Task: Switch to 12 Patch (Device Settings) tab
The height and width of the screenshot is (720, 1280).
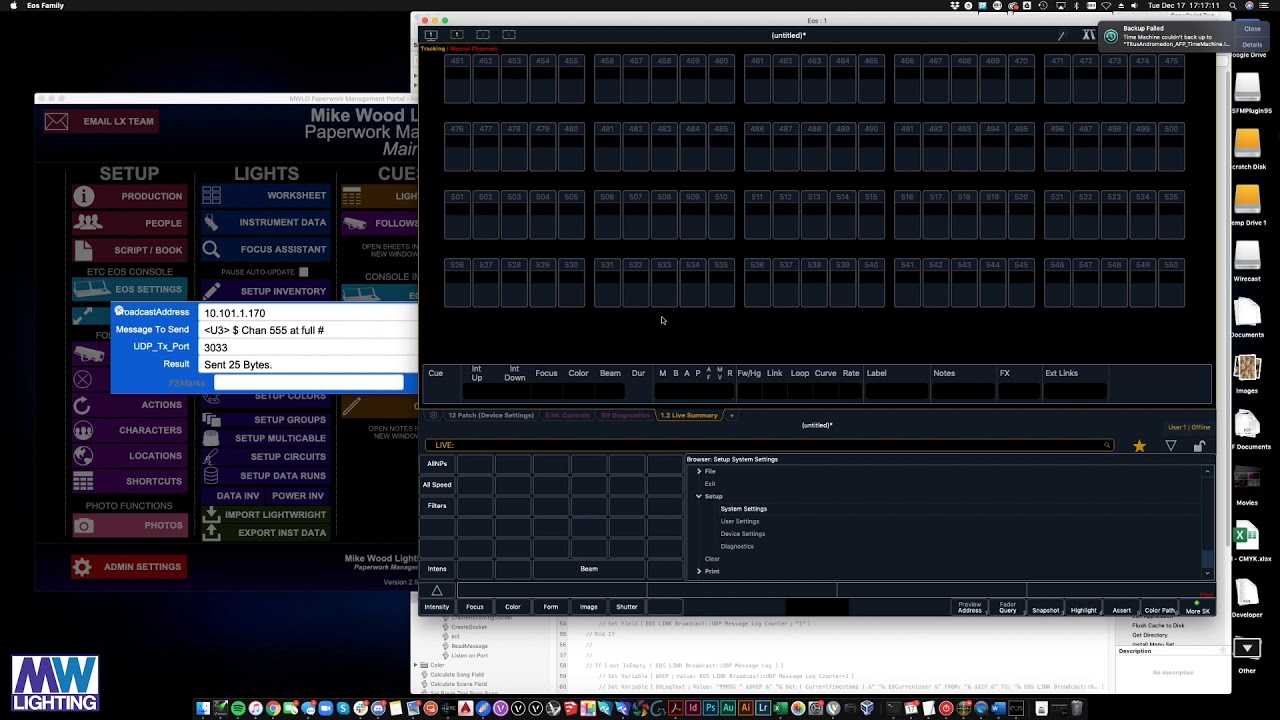Action: tap(491, 415)
